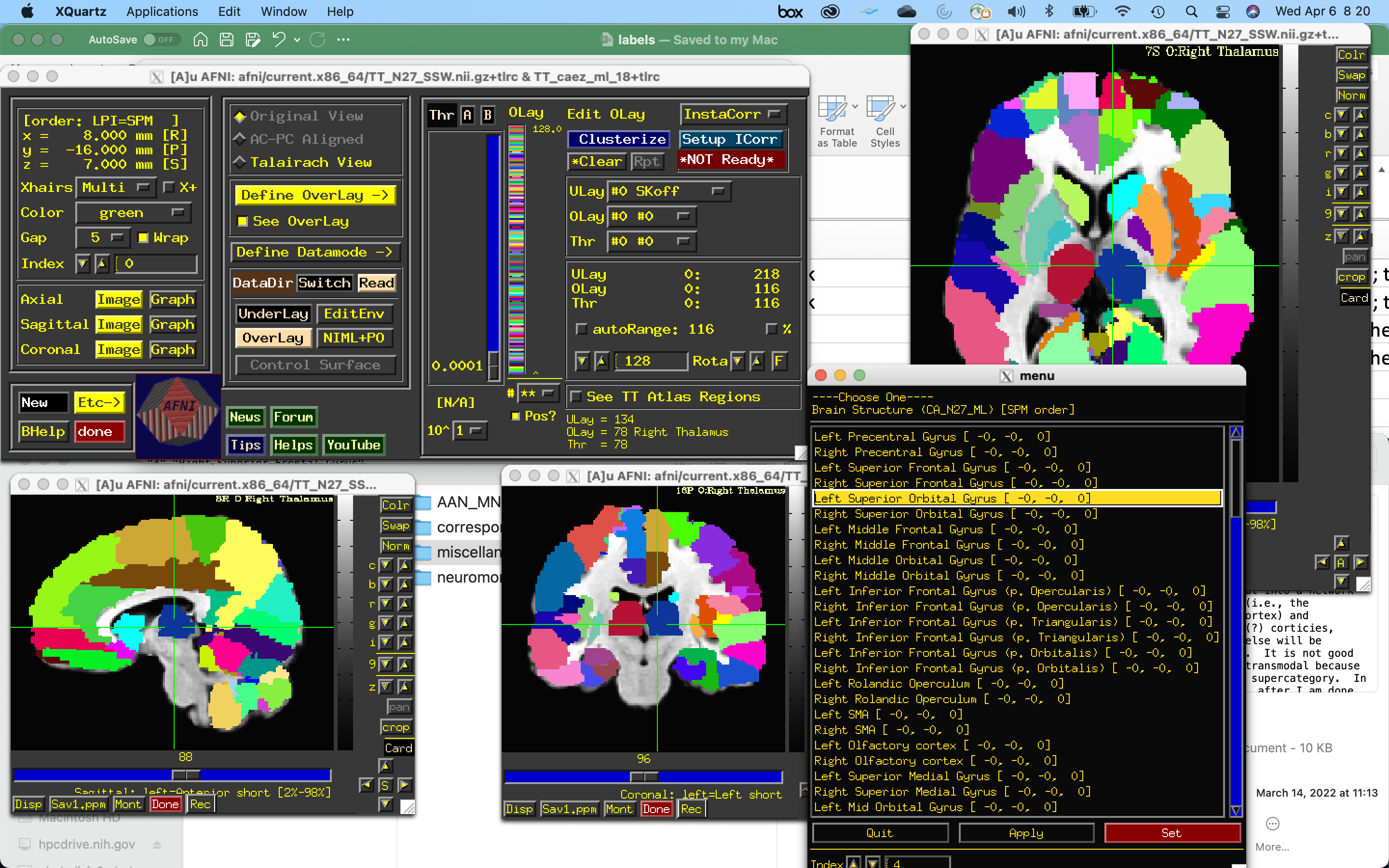
Task: Click the F flip button next to Rota
Action: click(779, 361)
